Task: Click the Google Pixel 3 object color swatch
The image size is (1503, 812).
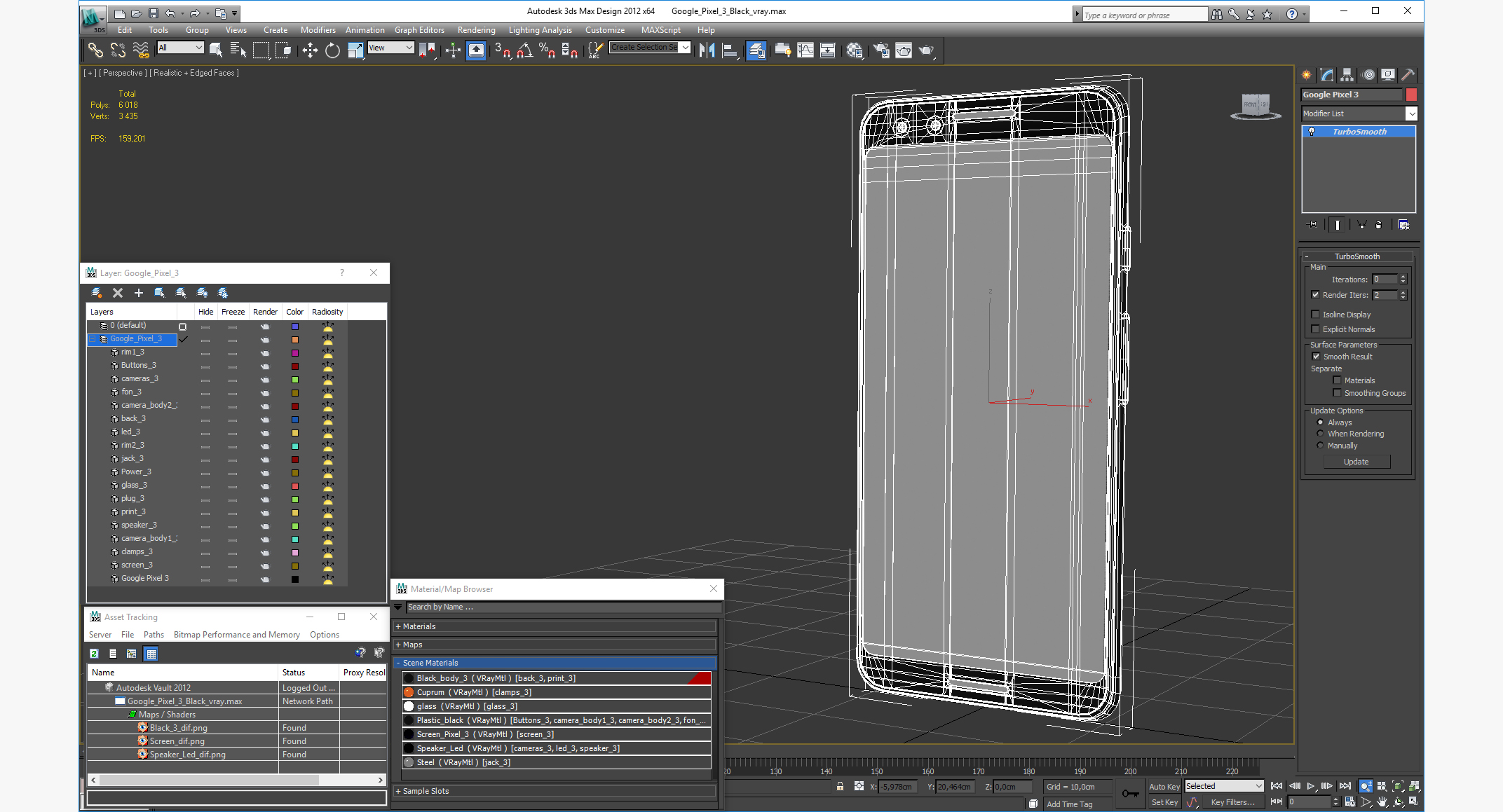Action: tap(1411, 95)
